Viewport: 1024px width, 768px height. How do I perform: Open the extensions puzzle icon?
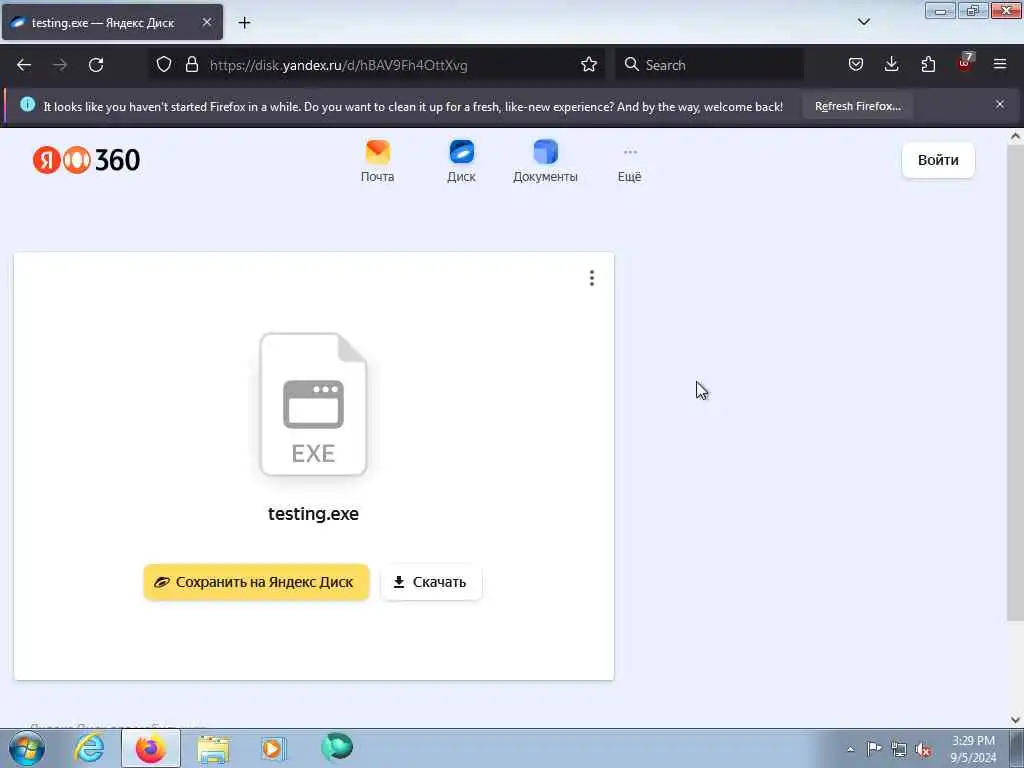[928, 64]
